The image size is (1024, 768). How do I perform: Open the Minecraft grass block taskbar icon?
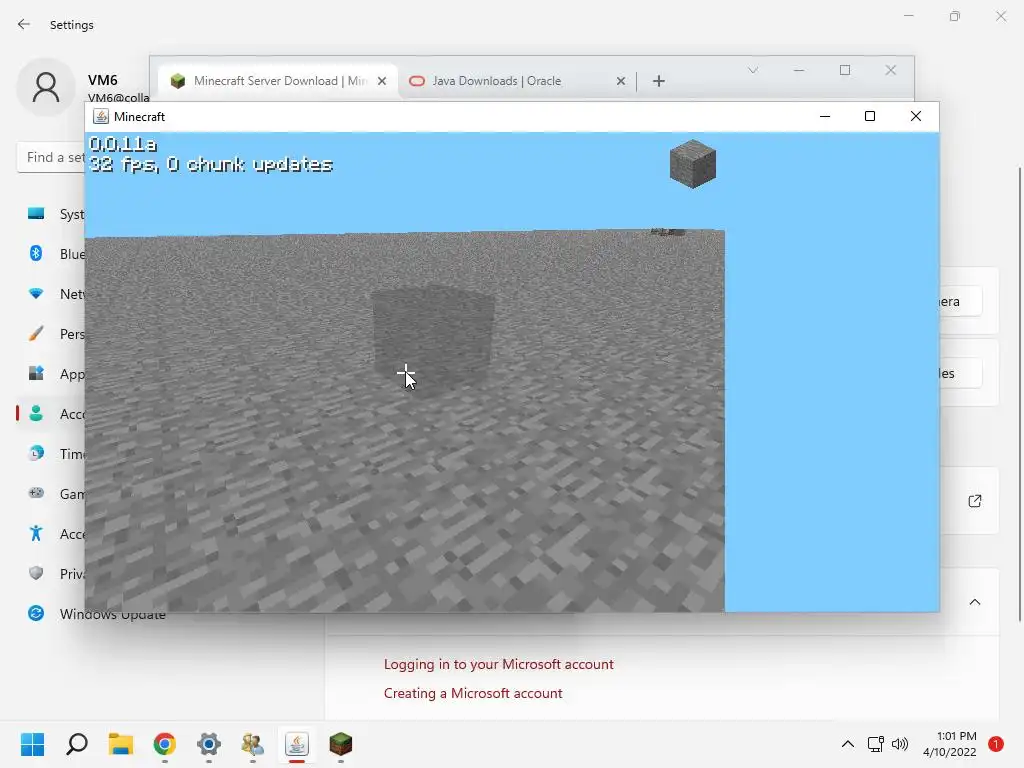click(x=341, y=744)
